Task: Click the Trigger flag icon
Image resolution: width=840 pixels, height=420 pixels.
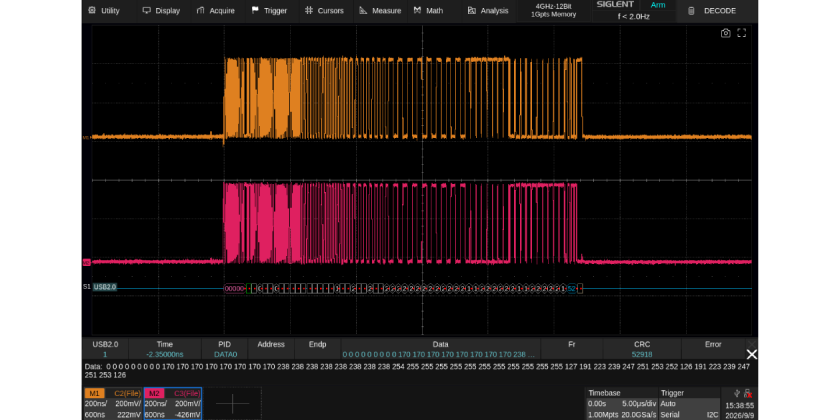Action: point(254,11)
